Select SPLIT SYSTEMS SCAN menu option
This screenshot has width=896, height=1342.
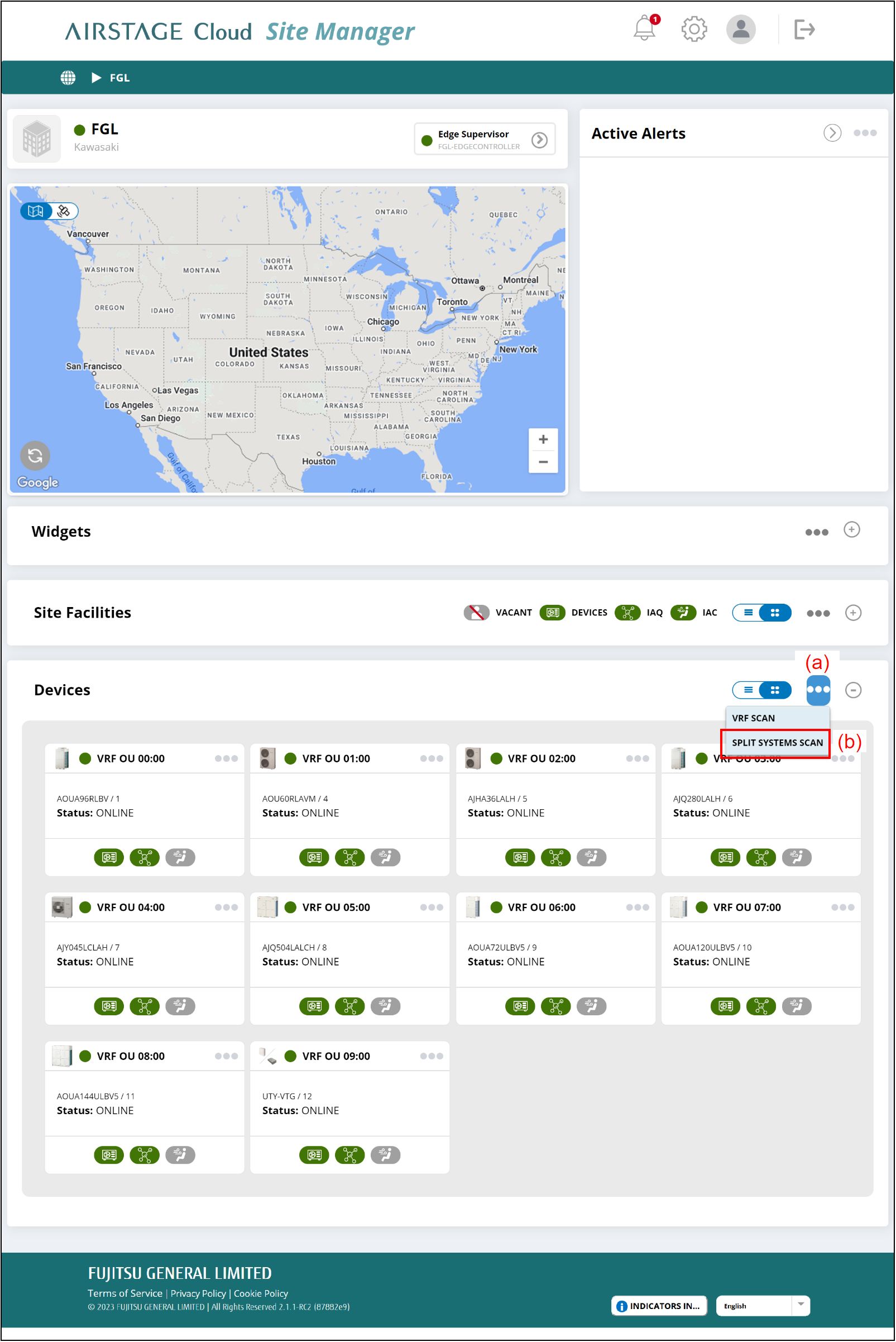pyautogui.click(x=777, y=743)
